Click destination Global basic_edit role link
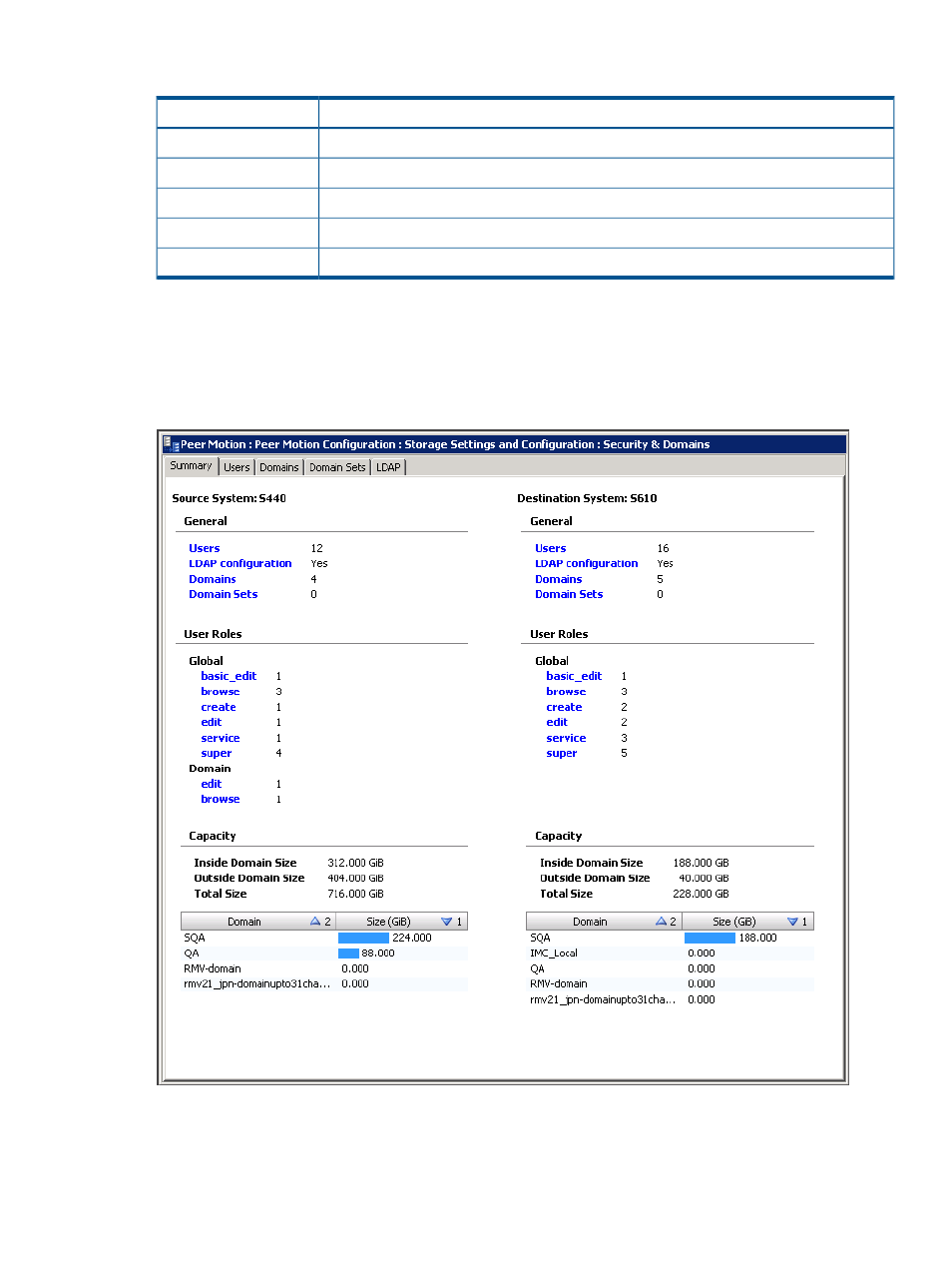This screenshot has height=1268, width=952. pyautogui.click(x=574, y=676)
